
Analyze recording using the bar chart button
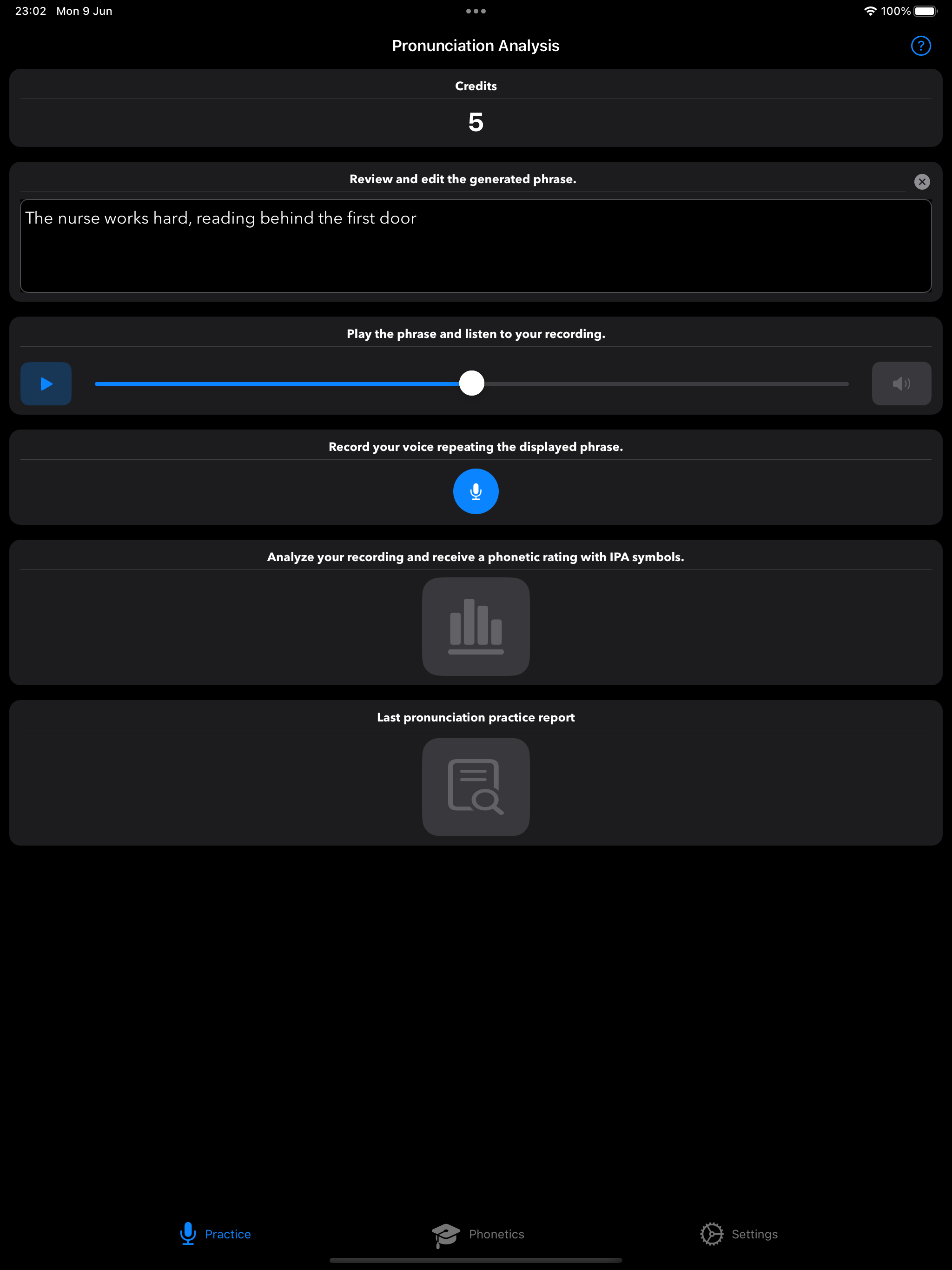(x=476, y=626)
